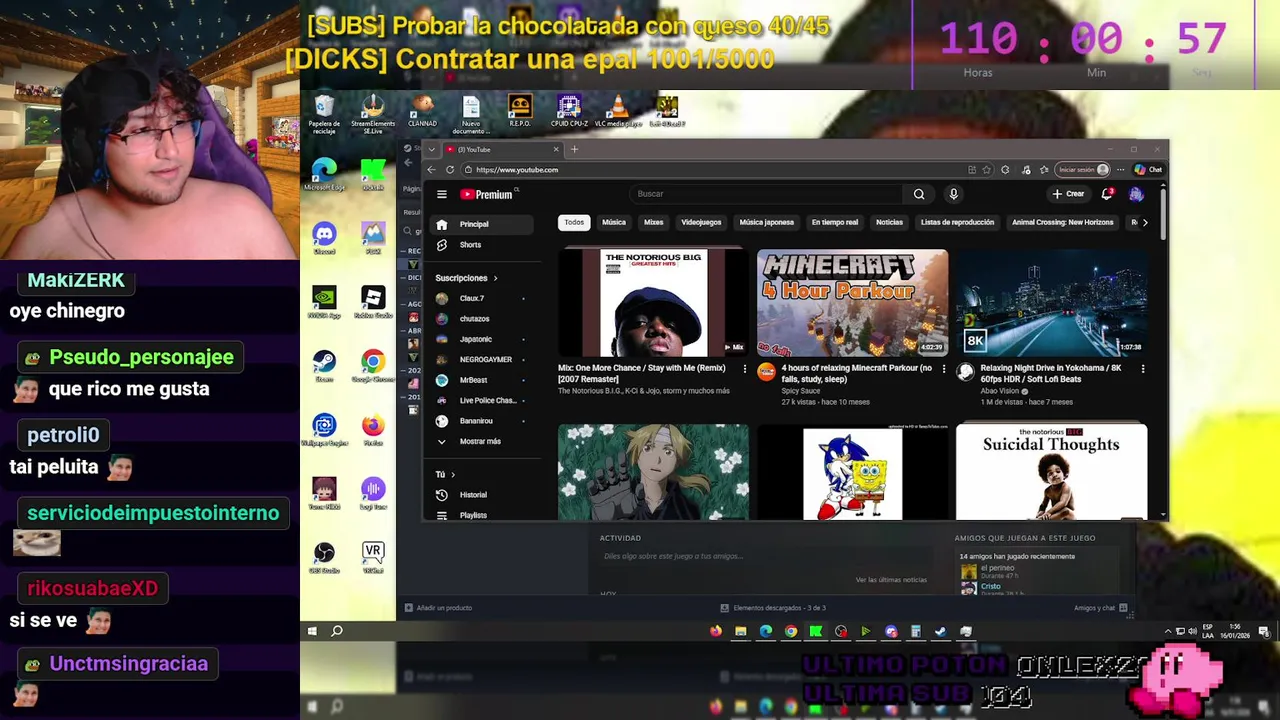Expand the Tú section chevron
1280x720 pixels.
pyautogui.click(x=453, y=474)
